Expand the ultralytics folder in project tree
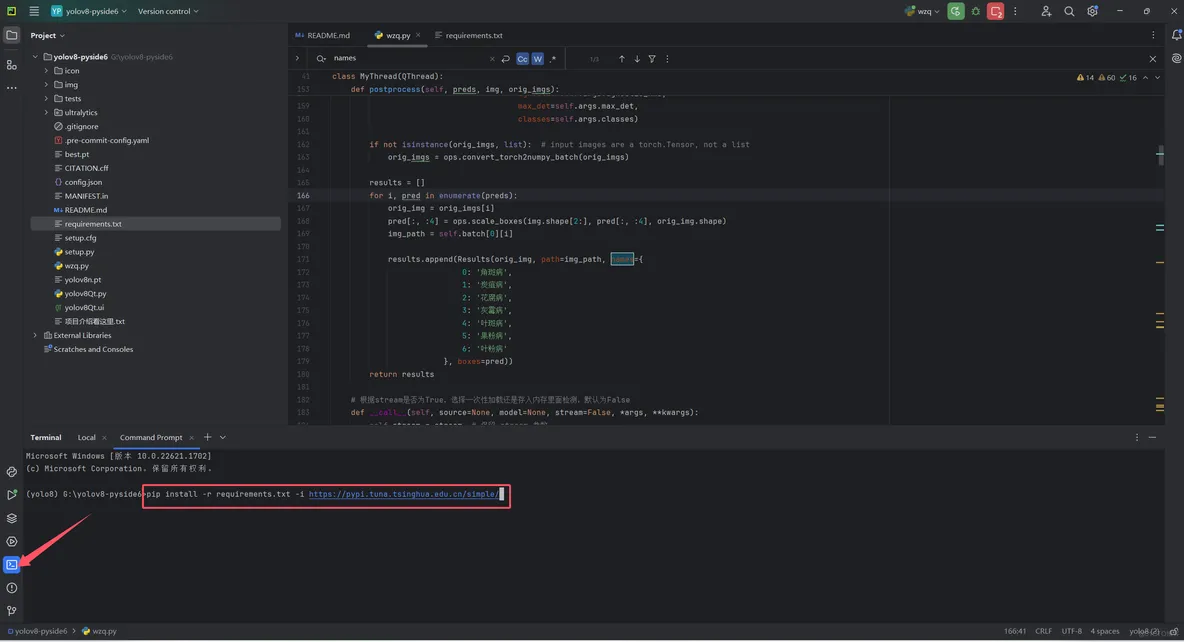Image resolution: width=1184 pixels, height=642 pixels. tap(46, 113)
